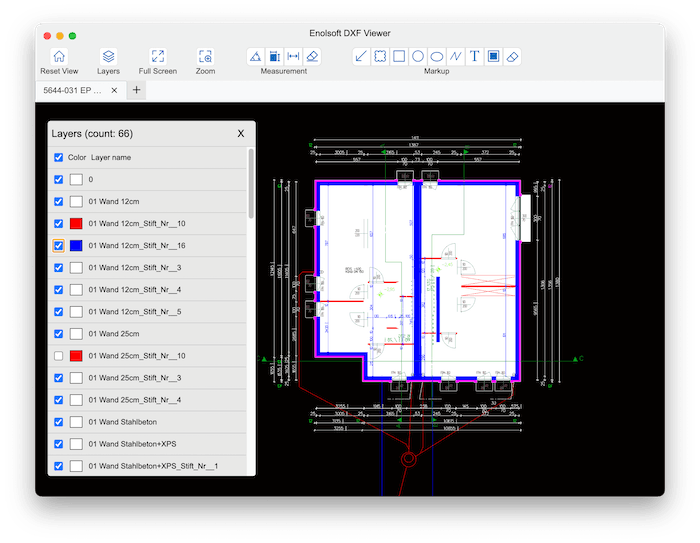700x543 pixels.
Task: Hide the '01 Wand Stahlbeton' layer
Action: [x=59, y=422]
